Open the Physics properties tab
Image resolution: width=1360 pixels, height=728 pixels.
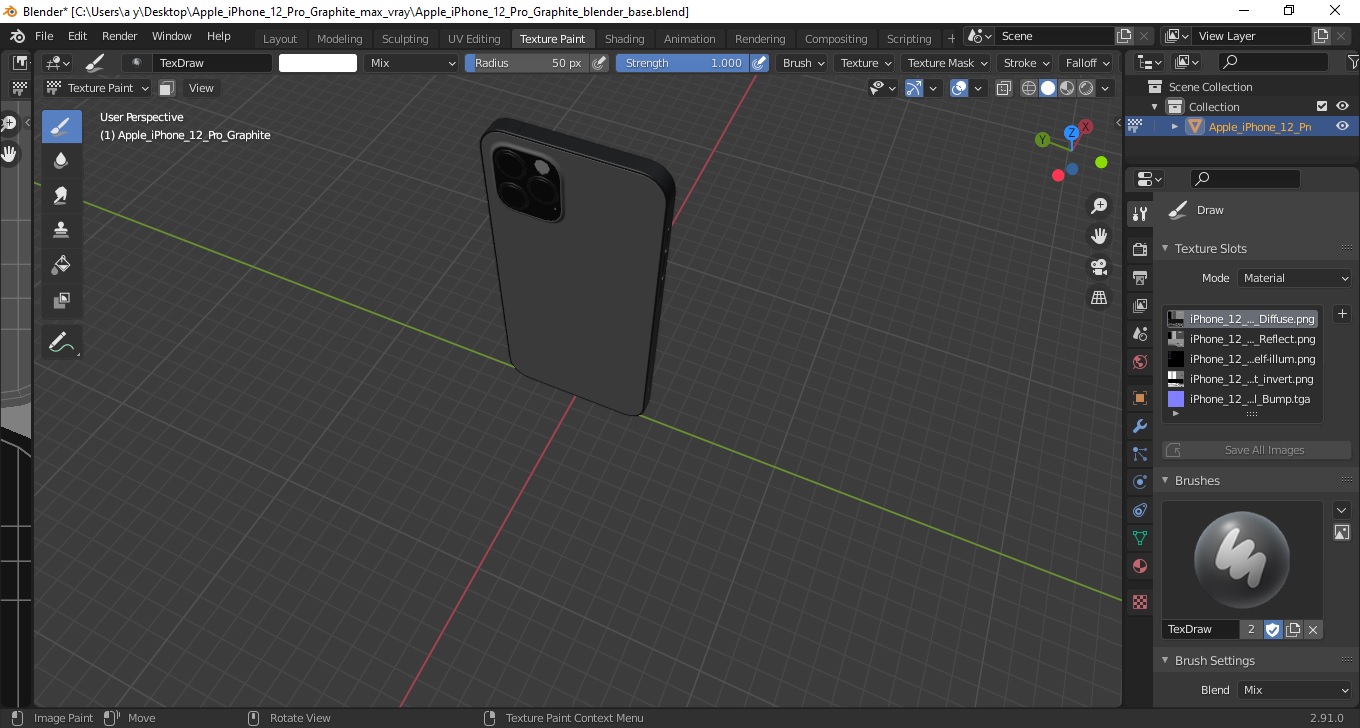tap(1139, 482)
